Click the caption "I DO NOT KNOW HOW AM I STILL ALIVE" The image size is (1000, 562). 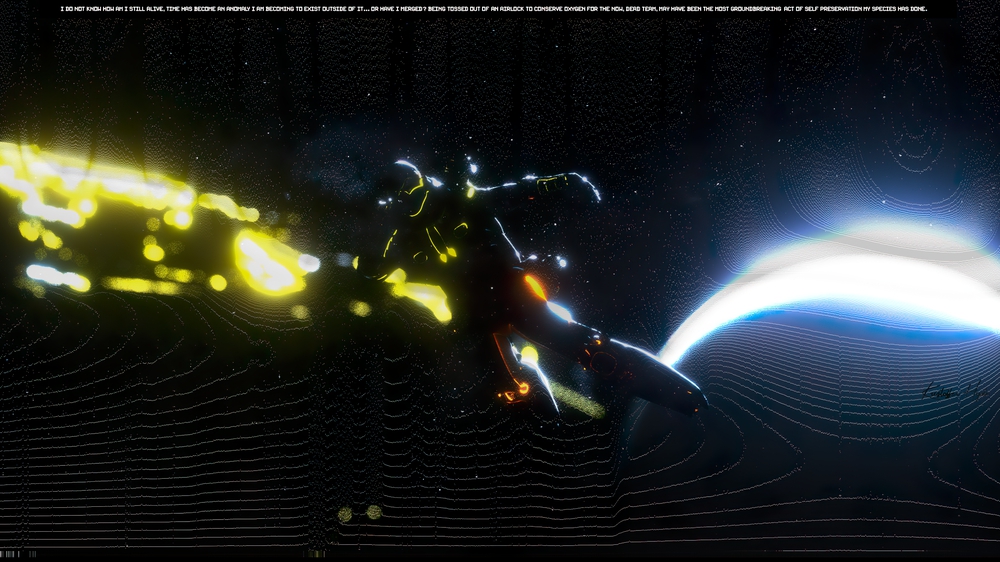click(x=112, y=9)
